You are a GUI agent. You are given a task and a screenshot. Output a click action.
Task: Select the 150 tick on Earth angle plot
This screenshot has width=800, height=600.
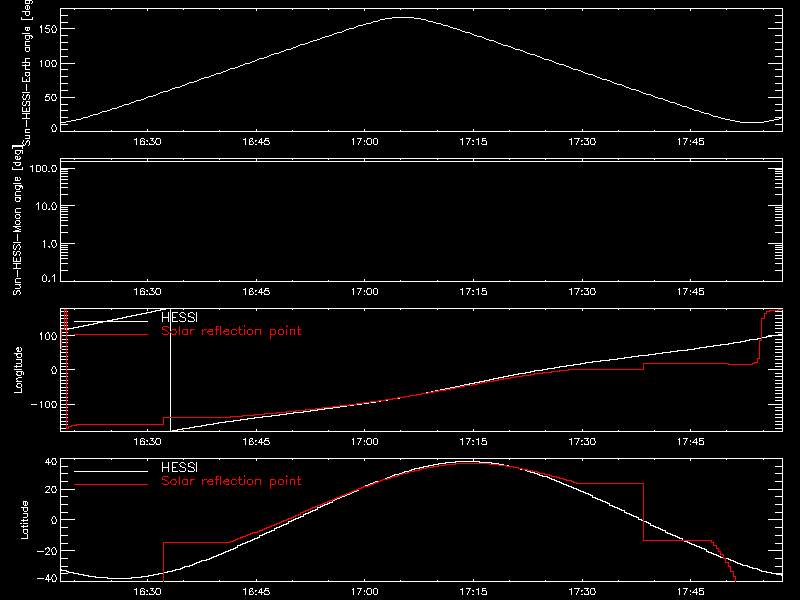tap(47, 29)
